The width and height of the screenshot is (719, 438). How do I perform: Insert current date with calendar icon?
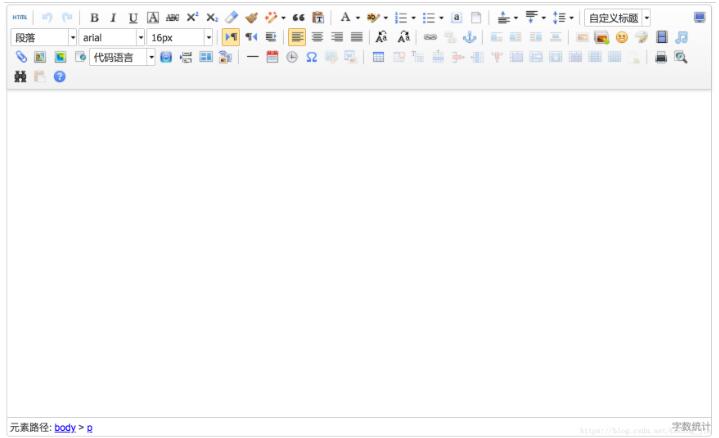tap(272, 57)
